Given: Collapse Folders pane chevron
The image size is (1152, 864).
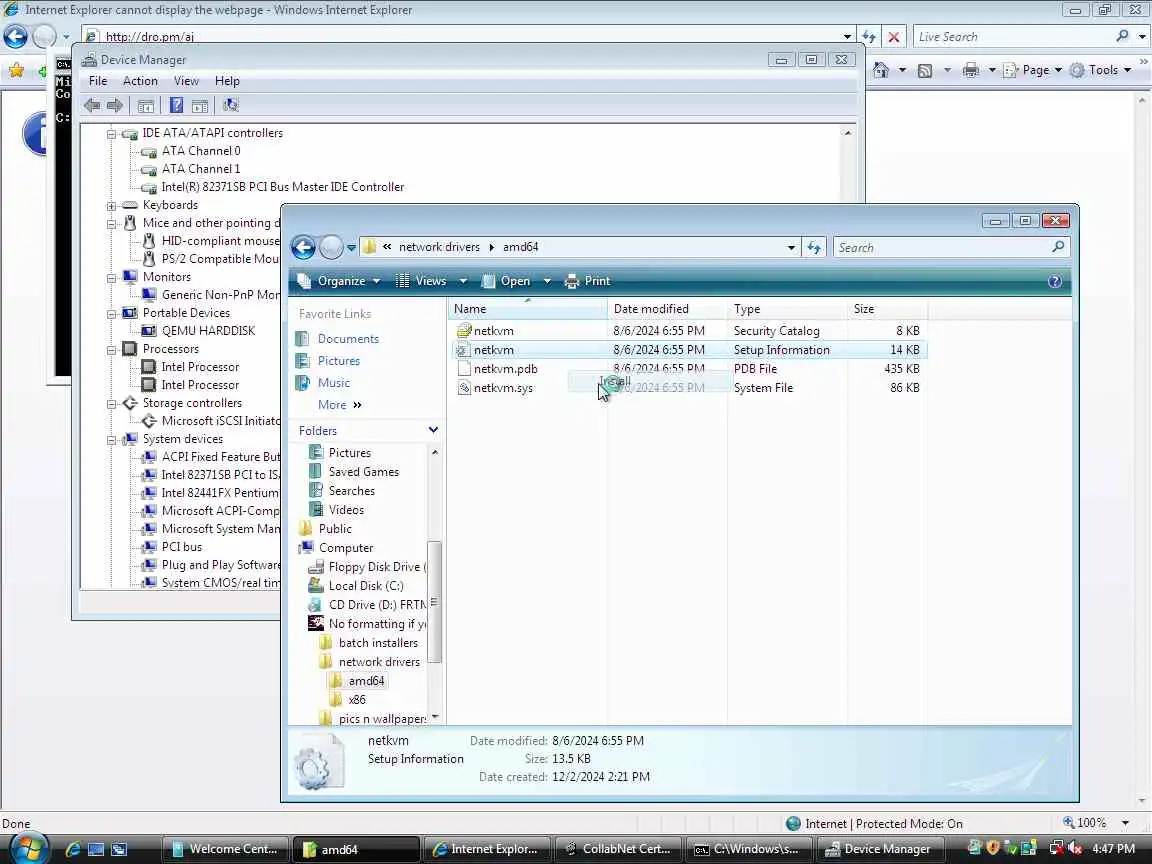Looking at the screenshot, I should pyautogui.click(x=433, y=430).
